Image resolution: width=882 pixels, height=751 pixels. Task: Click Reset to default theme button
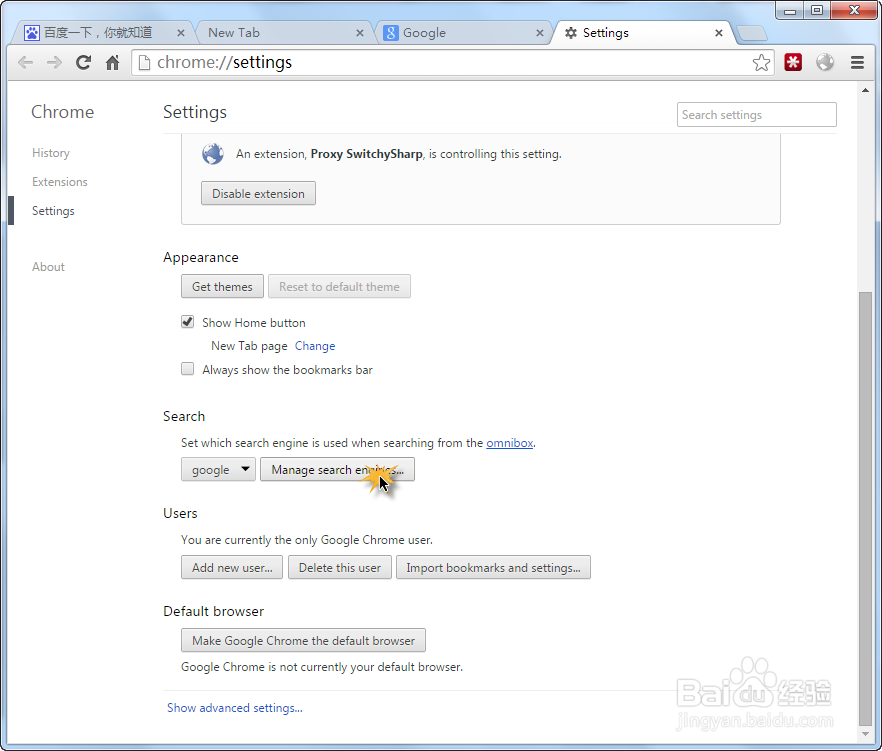click(339, 287)
